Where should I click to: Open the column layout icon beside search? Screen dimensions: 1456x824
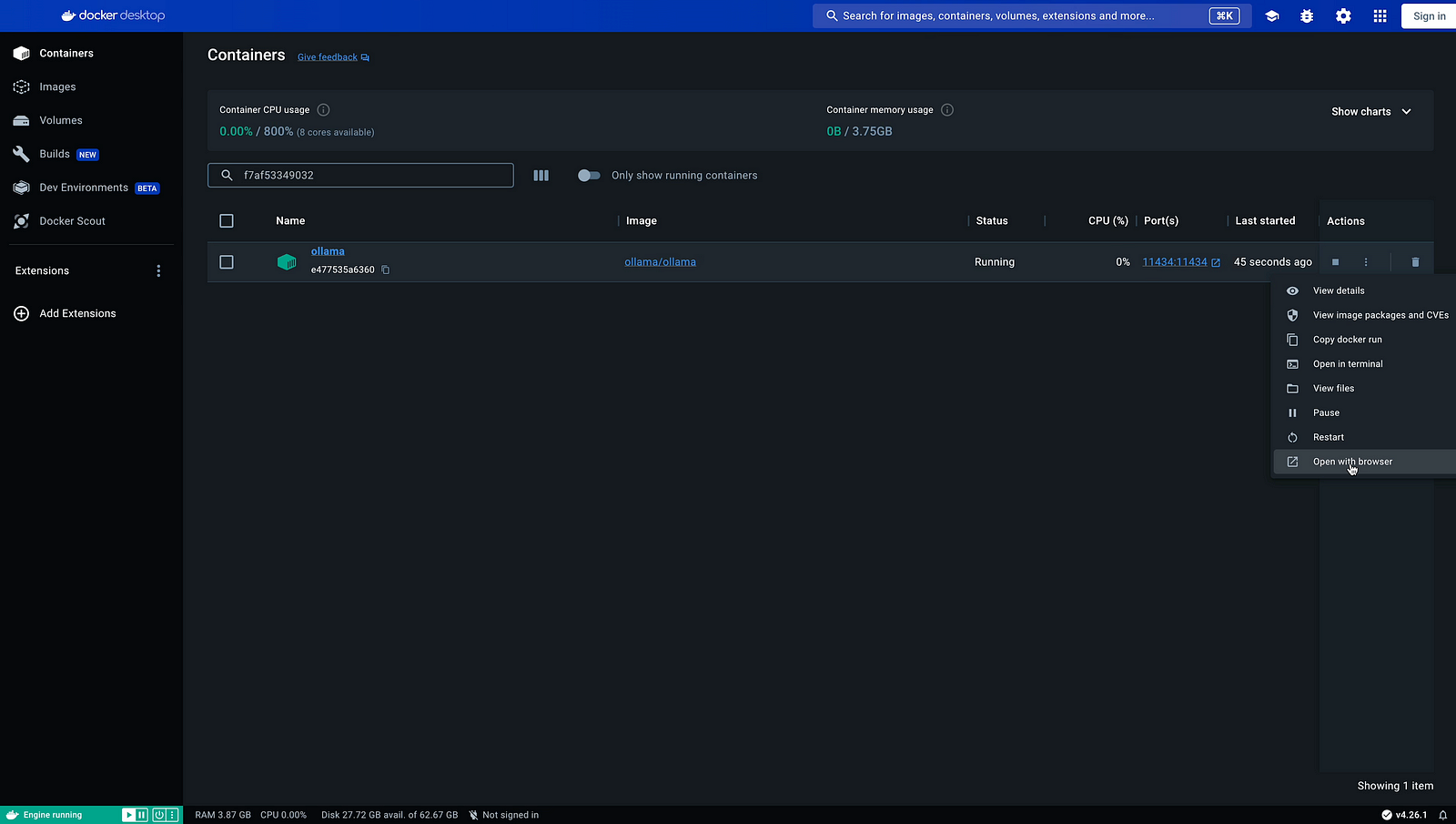pos(541,176)
